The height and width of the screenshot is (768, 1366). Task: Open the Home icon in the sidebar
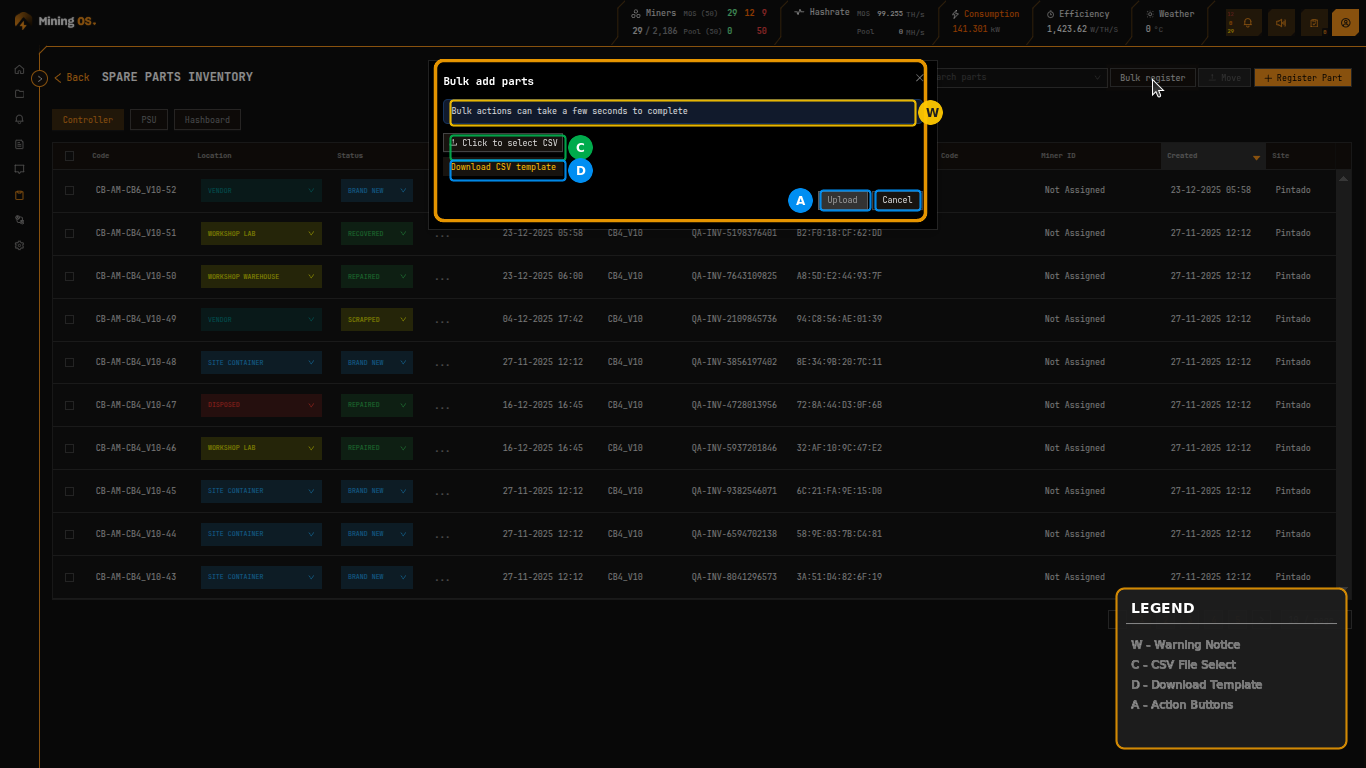click(18, 71)
